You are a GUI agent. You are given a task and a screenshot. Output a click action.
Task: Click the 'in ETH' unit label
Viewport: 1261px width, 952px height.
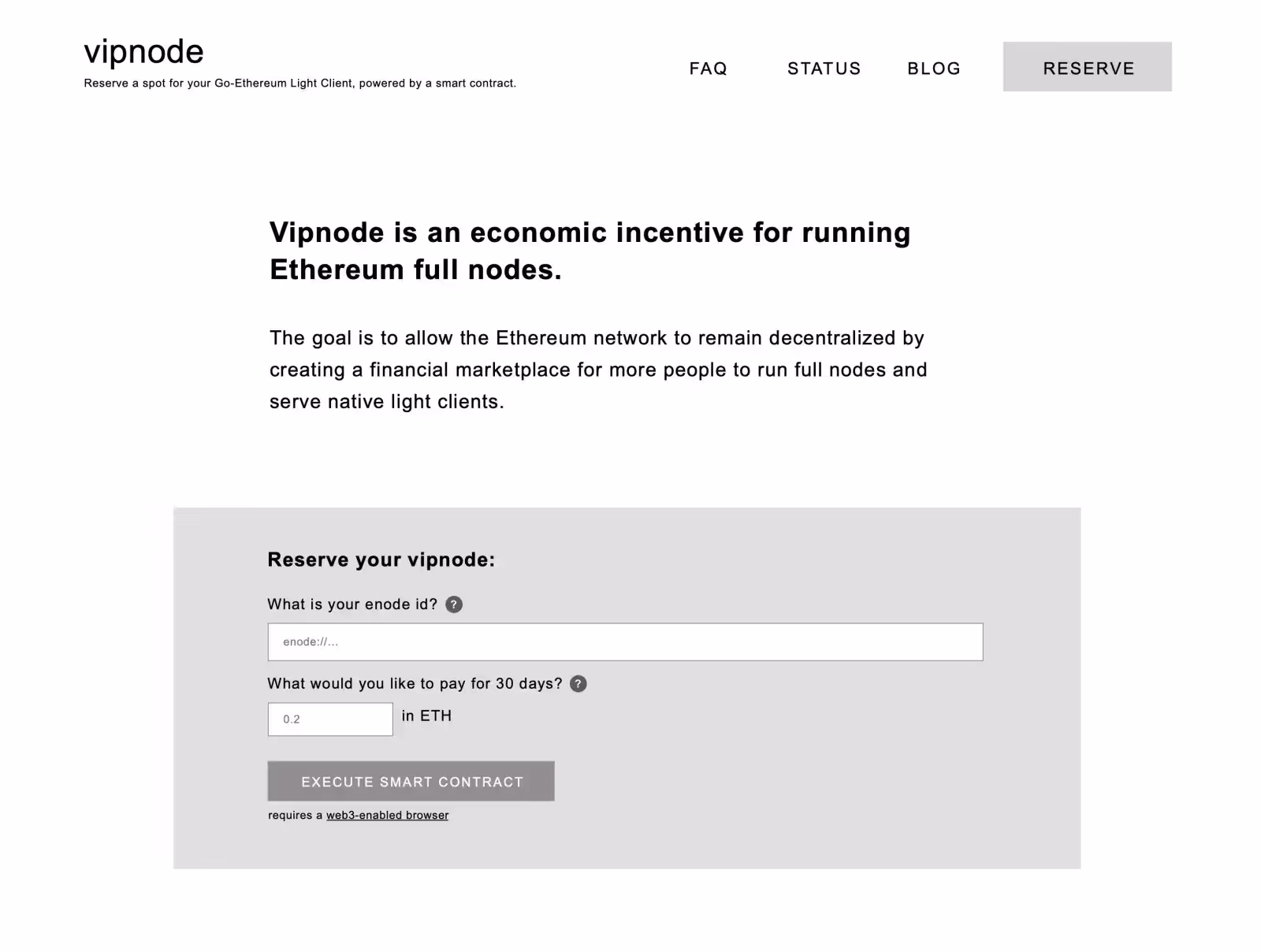click(426, 716)
